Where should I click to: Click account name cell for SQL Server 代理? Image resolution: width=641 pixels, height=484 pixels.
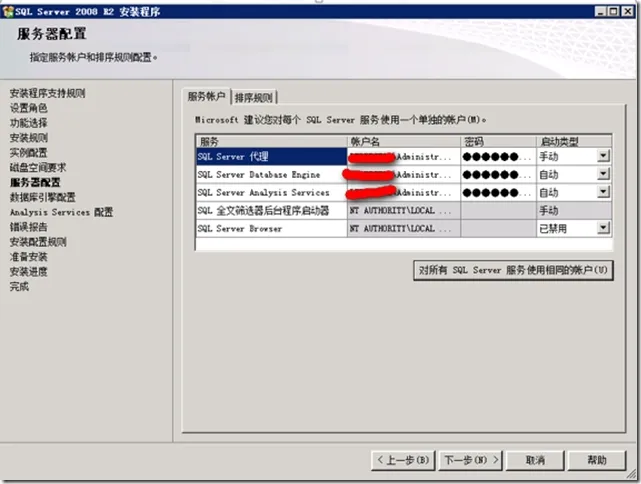pos(404,157)
